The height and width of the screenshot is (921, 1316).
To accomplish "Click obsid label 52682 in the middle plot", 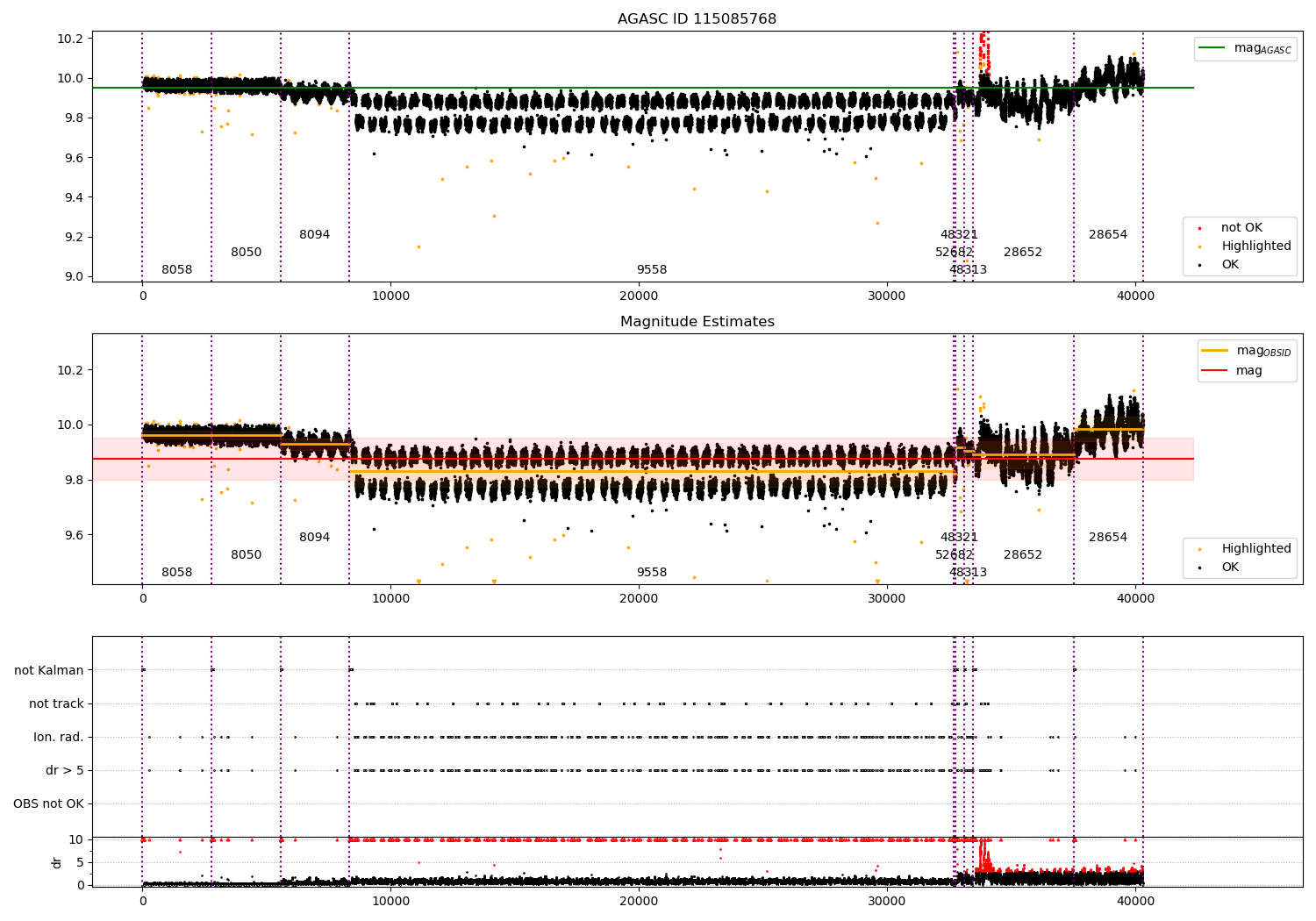I will (x=954, y=555).
